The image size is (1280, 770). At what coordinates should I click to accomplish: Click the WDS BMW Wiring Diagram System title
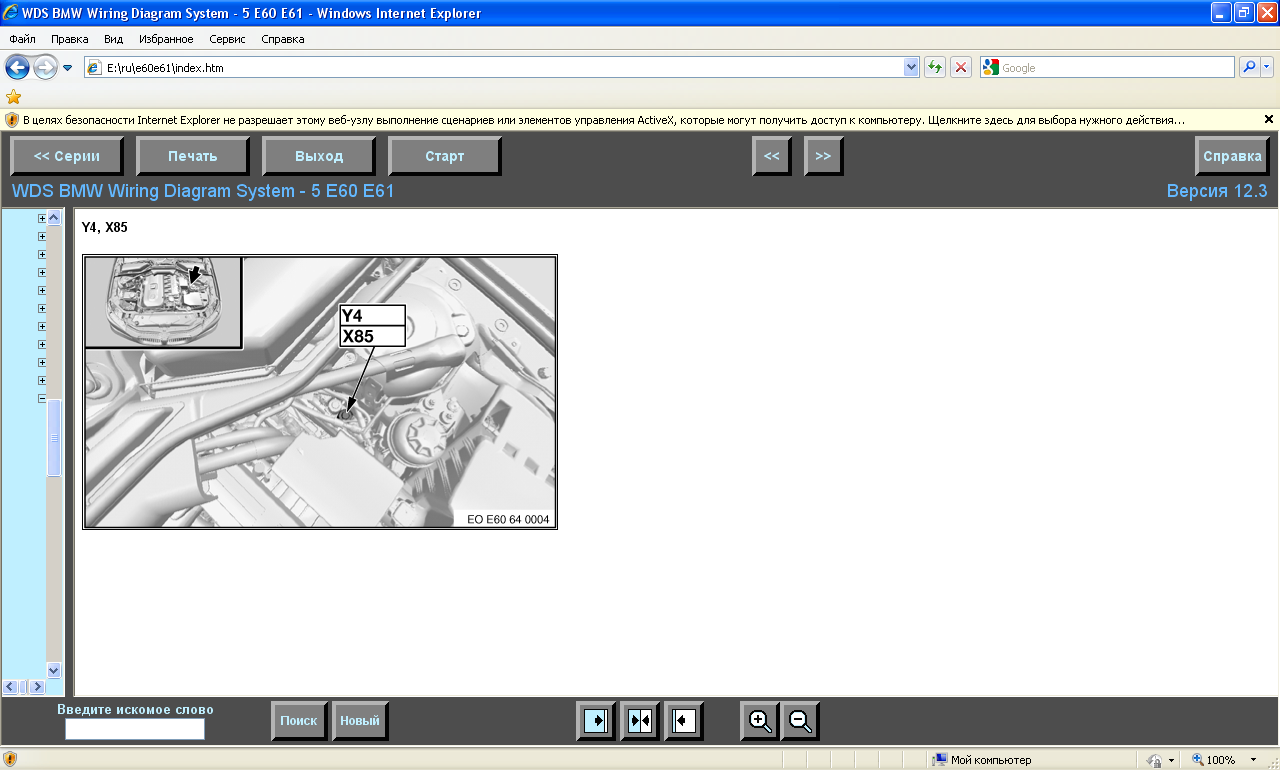tap(203, 191)
